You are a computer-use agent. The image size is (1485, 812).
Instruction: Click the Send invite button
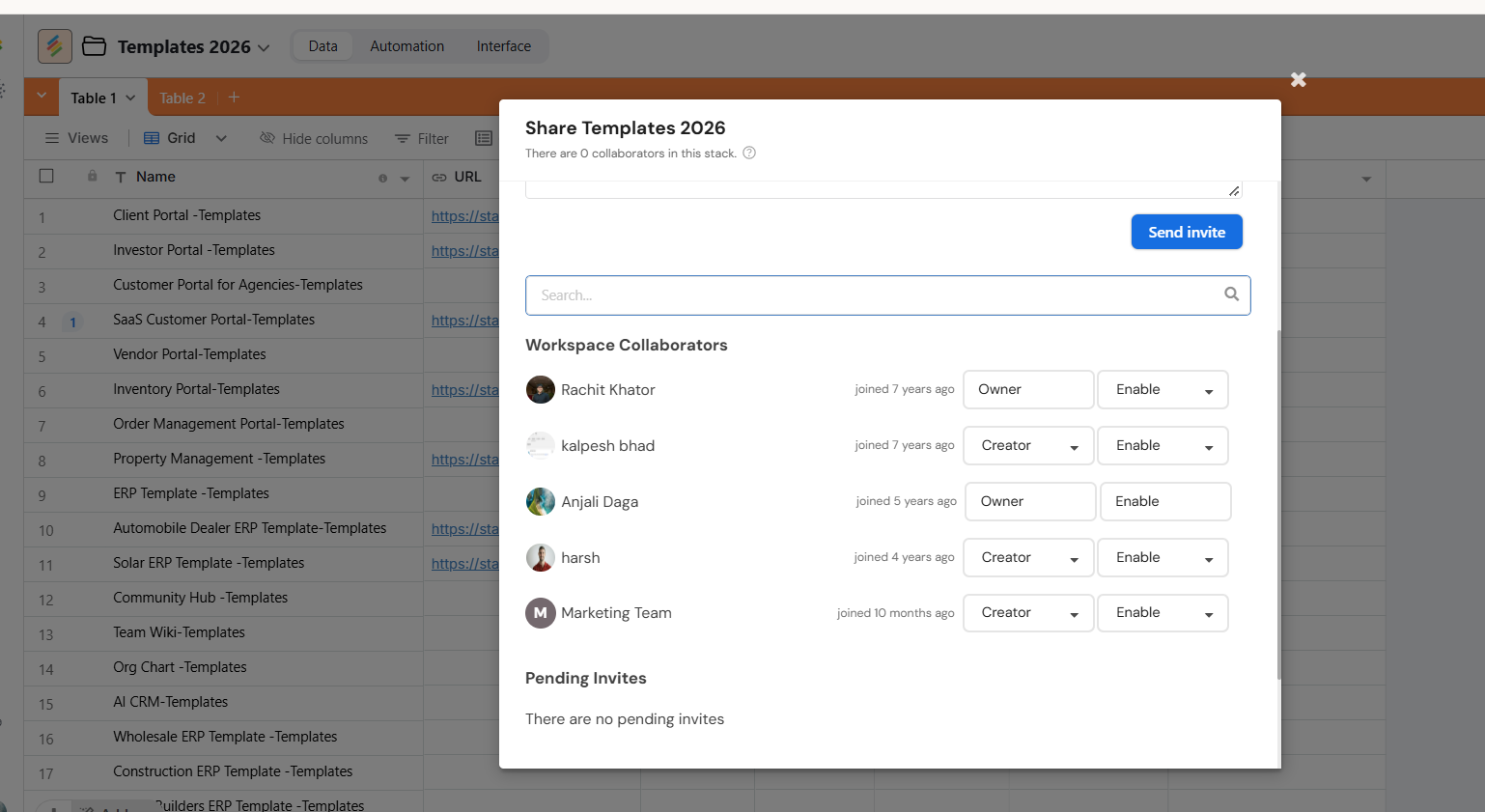1187,232
